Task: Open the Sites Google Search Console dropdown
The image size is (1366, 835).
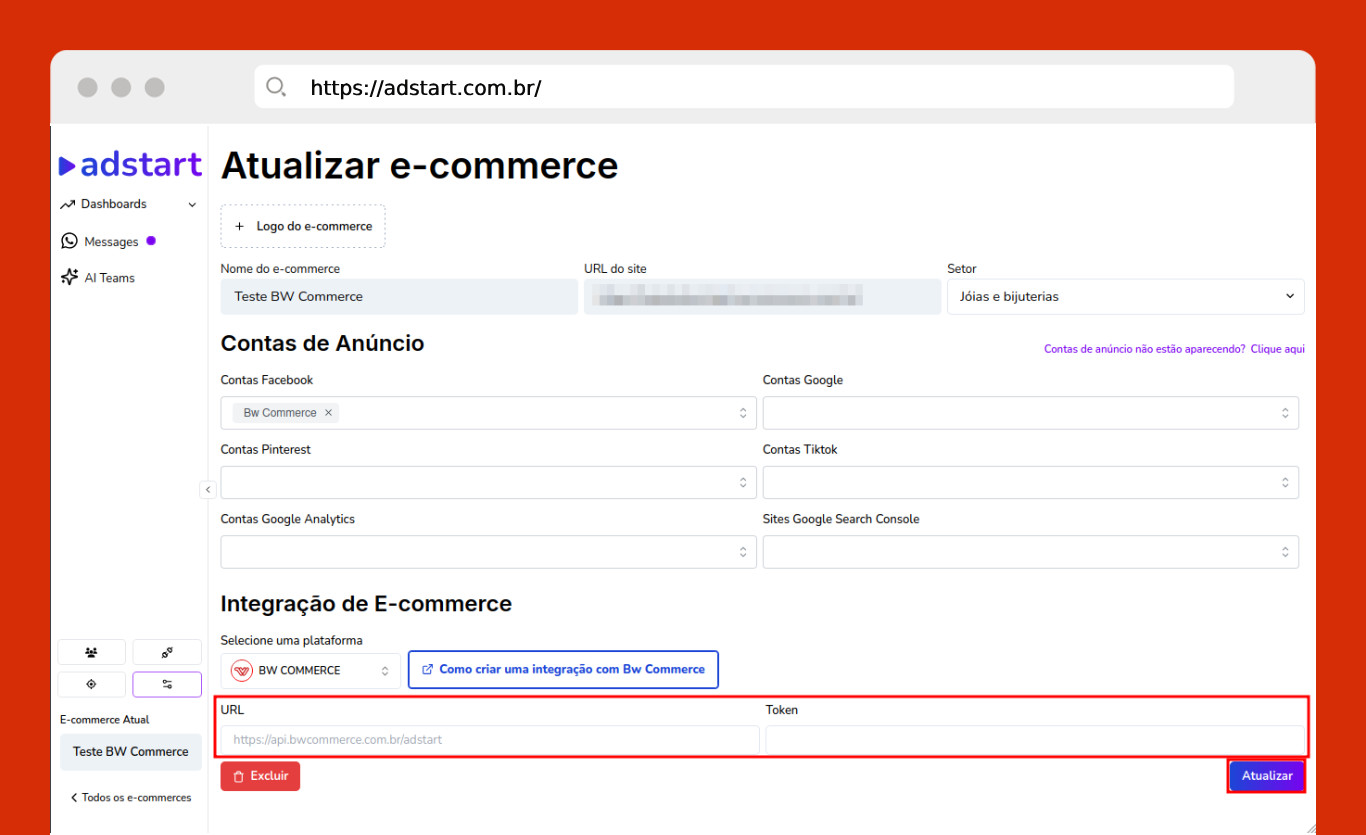Action: click(x=1031, y=552)
